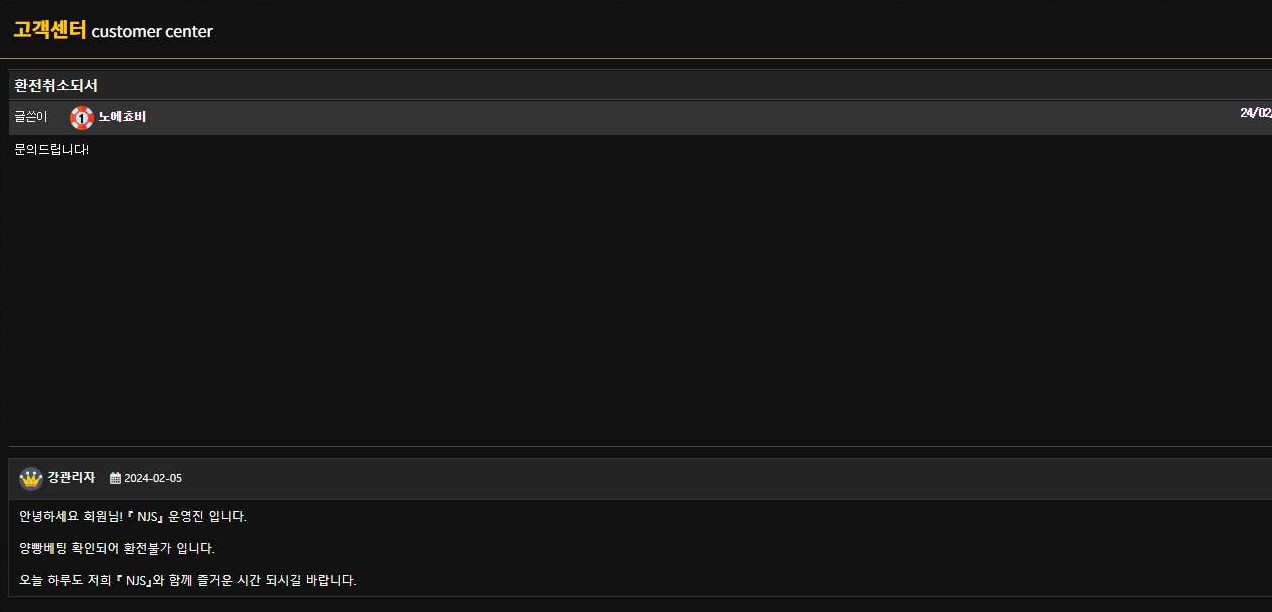Select the post title 환전취소되서
The height and width of the screenshot is (612, 1272).
pos(56,86)
